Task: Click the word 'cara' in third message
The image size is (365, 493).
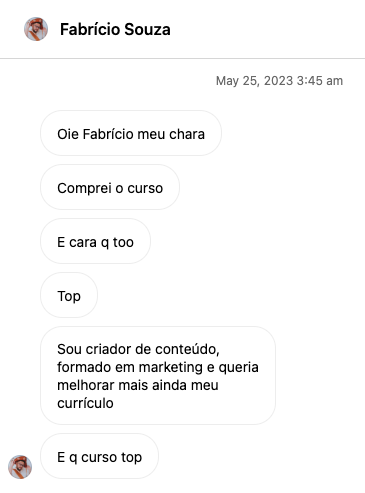Action: tap(83, 242)
